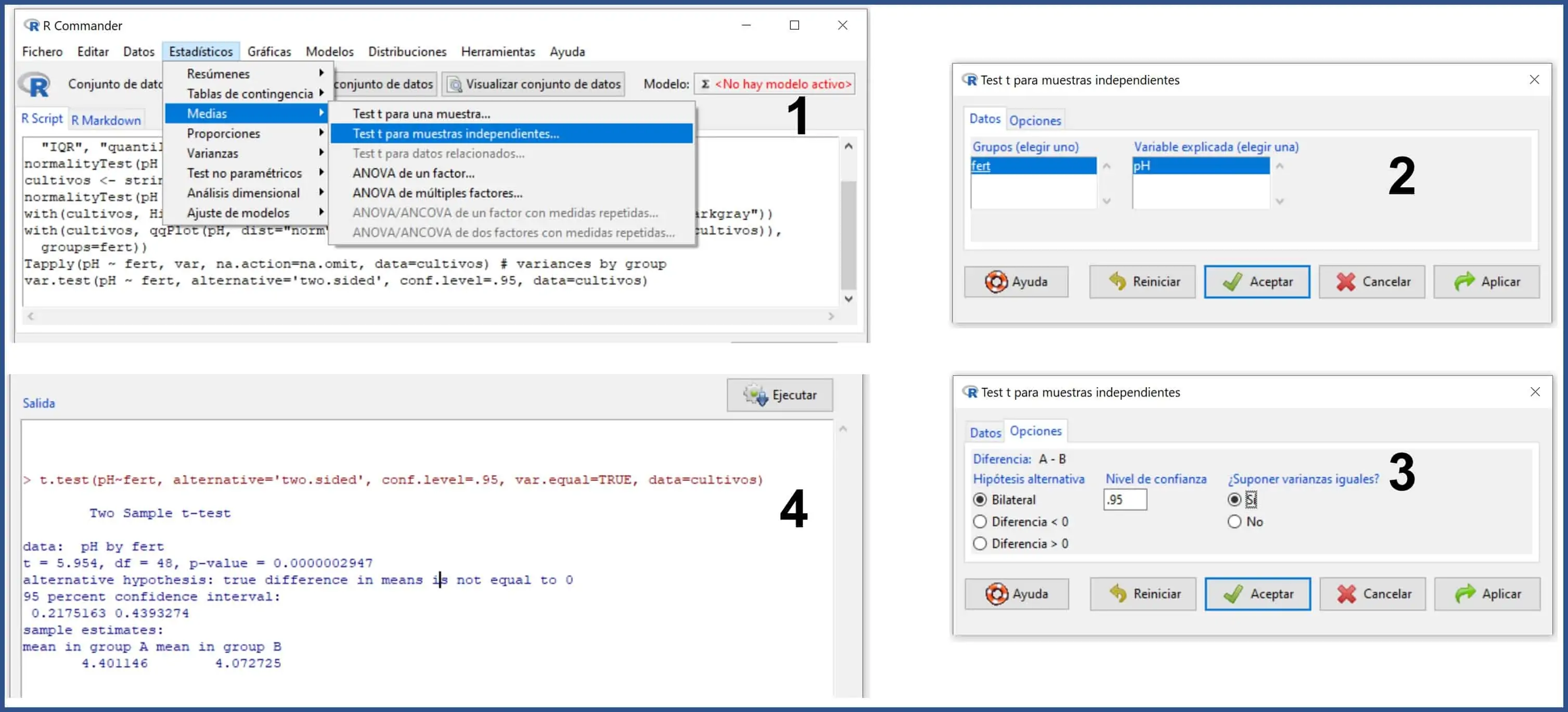The height and width of the screenshot is (712, 1568).
Task: Click the red X icon on lower dialog's Cancelar
Action: pyautogui.click(x=1346, y=594)
